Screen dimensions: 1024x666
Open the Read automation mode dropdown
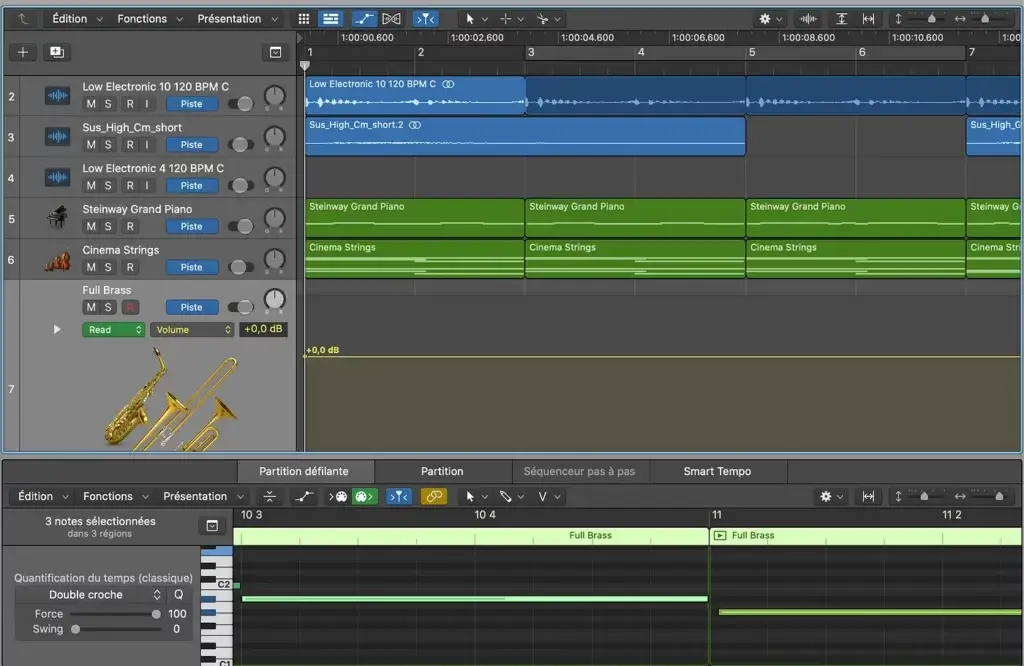(x=113, y=329)
